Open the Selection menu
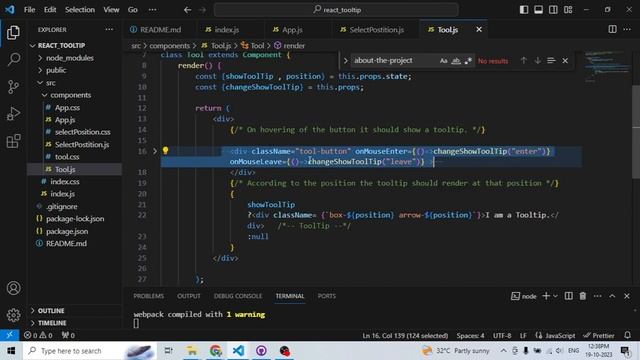 80,10
